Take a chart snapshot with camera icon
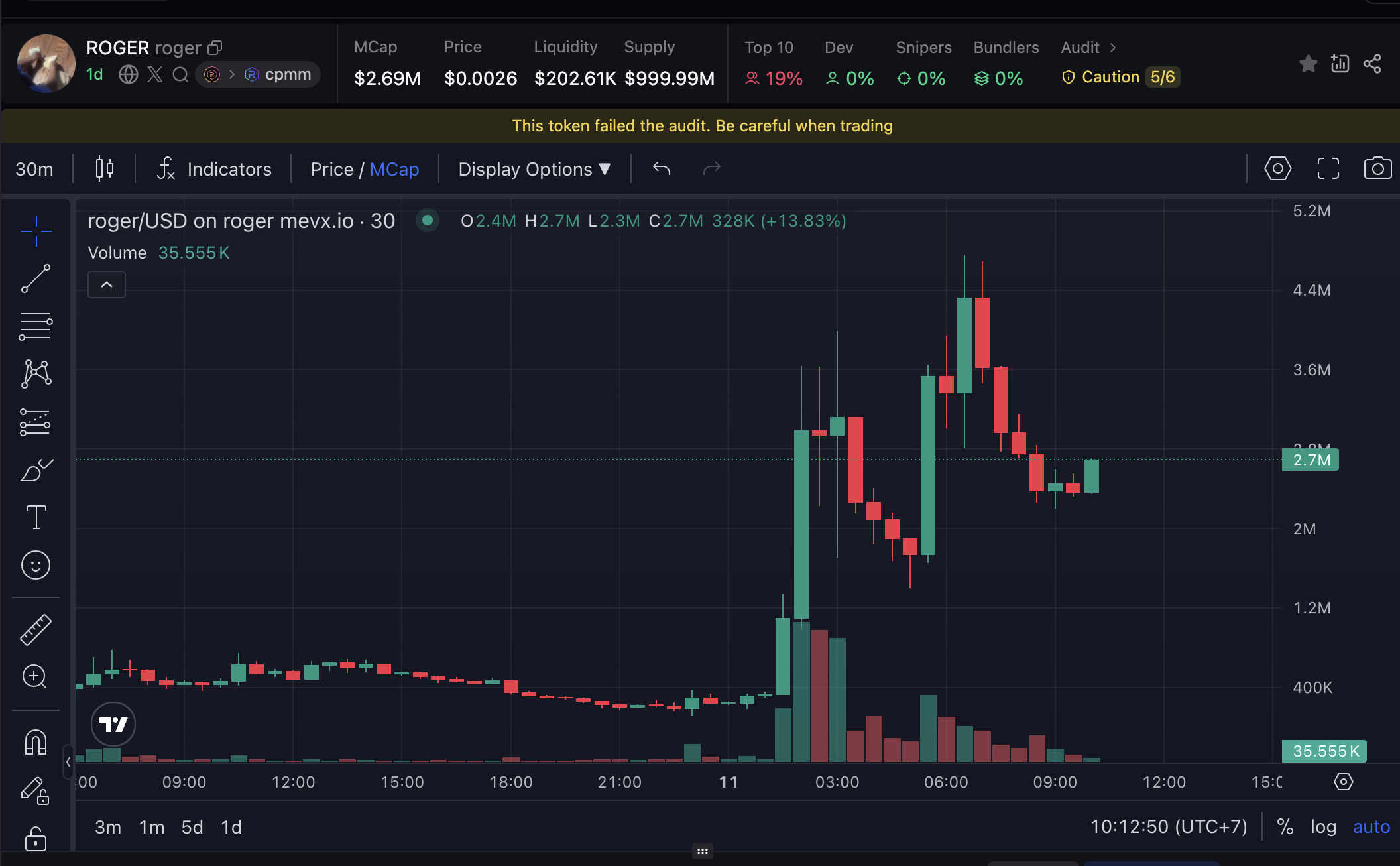Image resolution: width=1400 pixels, height=866 pixels. [1377, 168]
